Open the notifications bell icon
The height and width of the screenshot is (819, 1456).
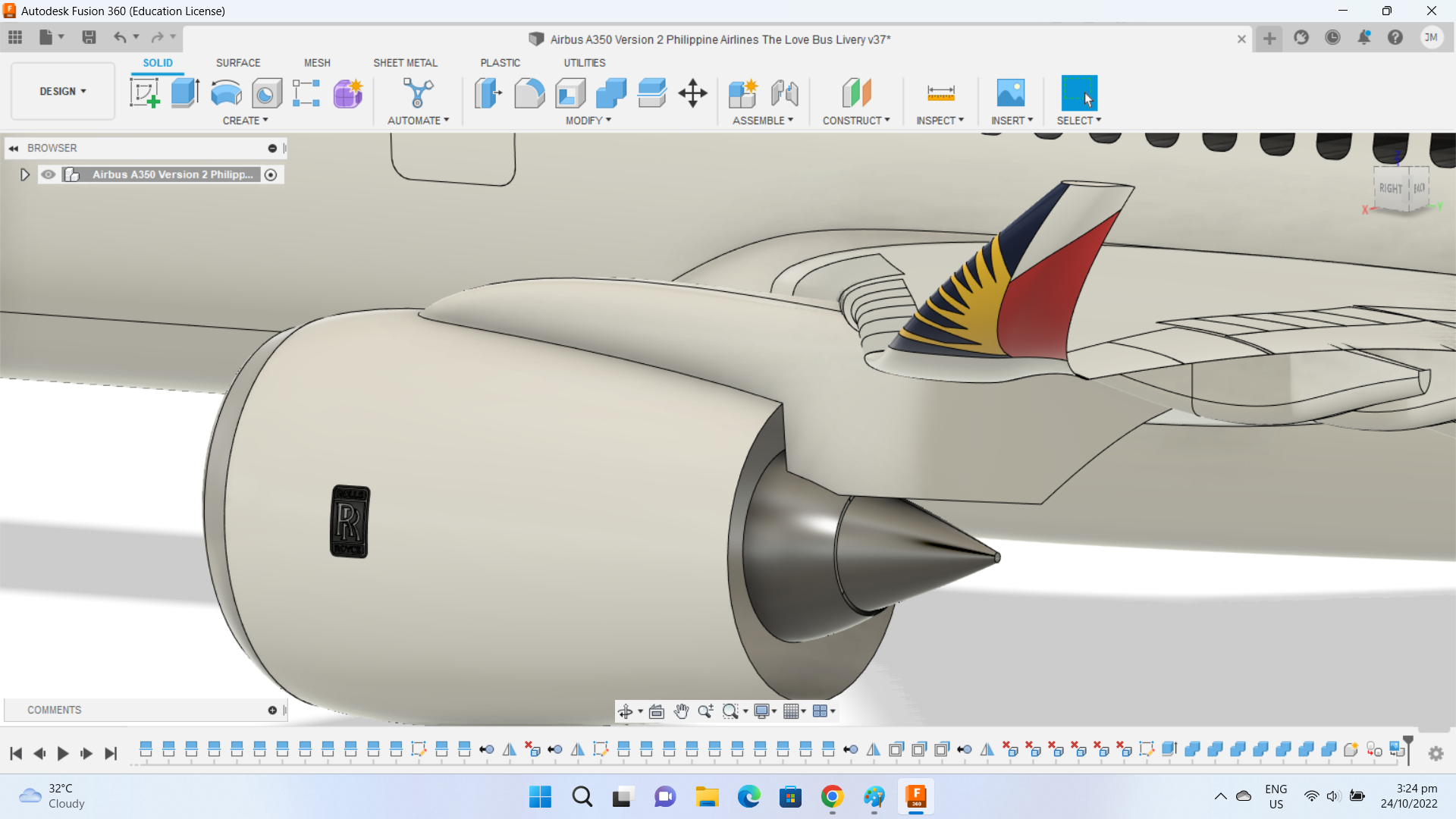(x=1364, y=38)
